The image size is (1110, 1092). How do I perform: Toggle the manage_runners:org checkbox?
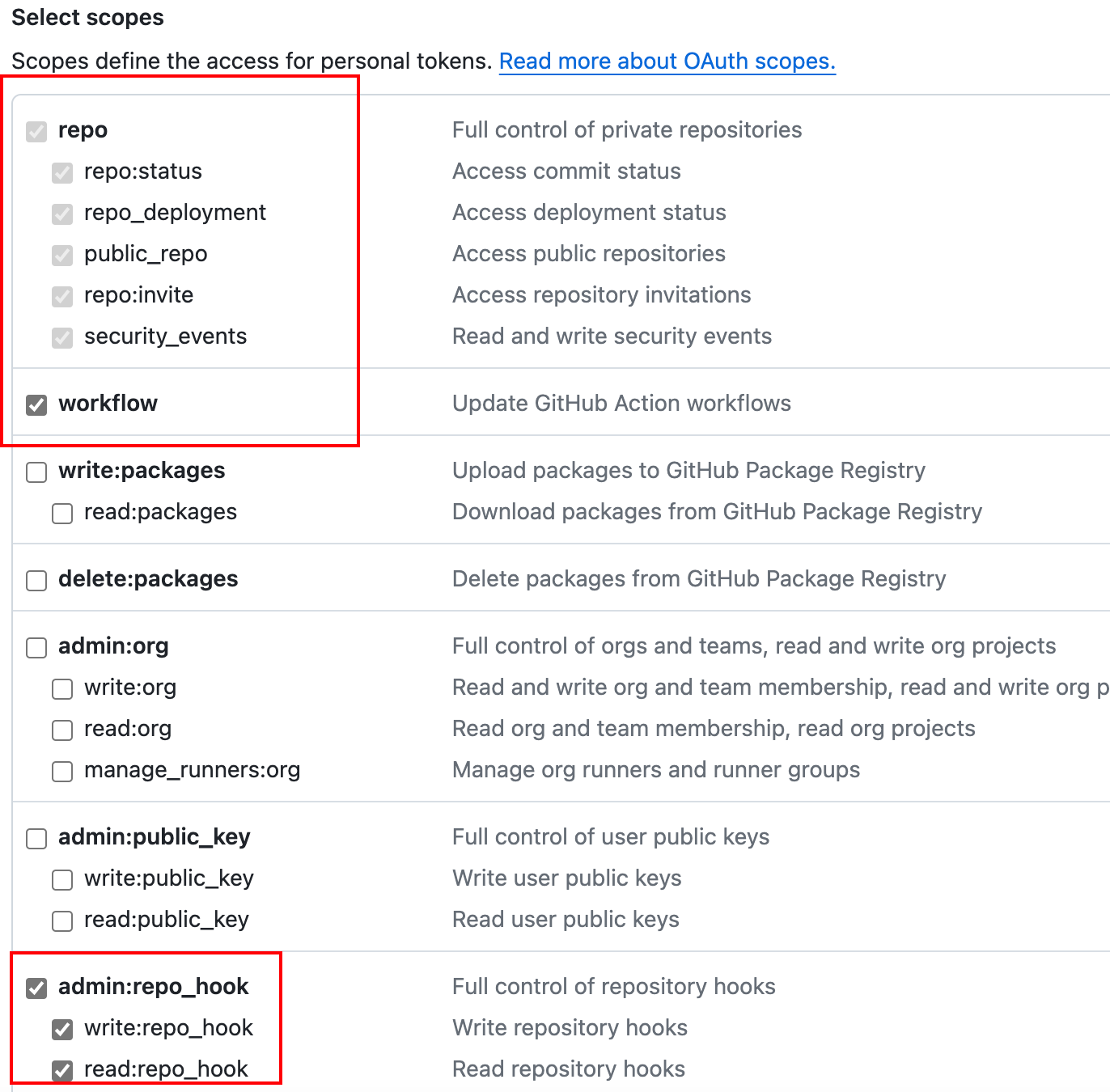coord(62,771)
